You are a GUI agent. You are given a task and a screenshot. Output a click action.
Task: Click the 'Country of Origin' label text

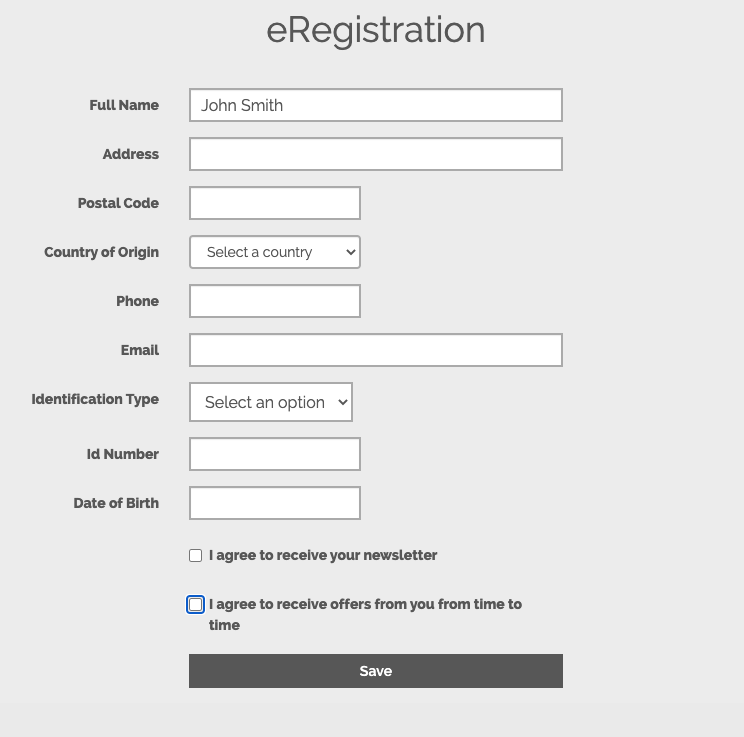coord(102,252)
